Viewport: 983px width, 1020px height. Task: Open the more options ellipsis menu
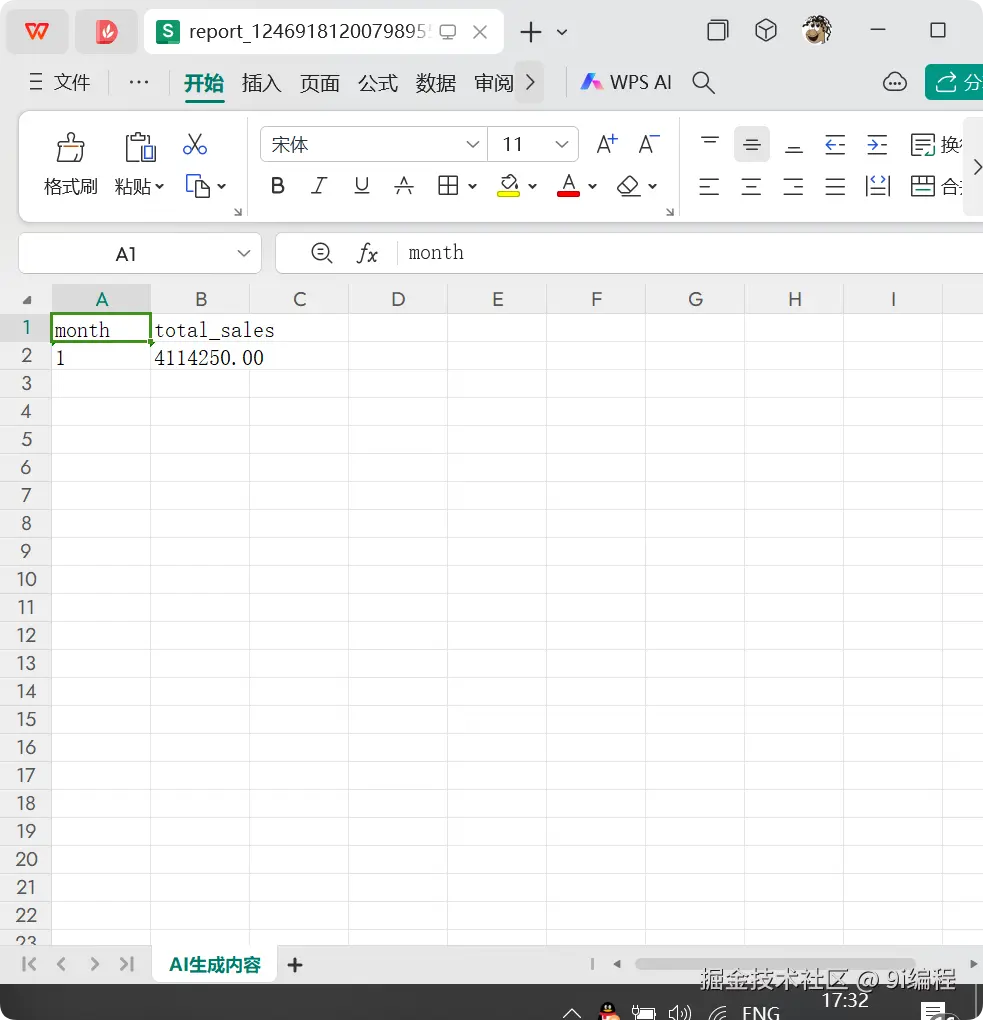[x=139, y=83]
